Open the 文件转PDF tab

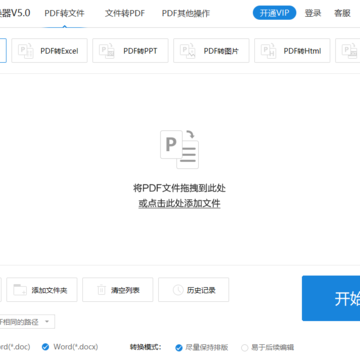tap(125, 13)
